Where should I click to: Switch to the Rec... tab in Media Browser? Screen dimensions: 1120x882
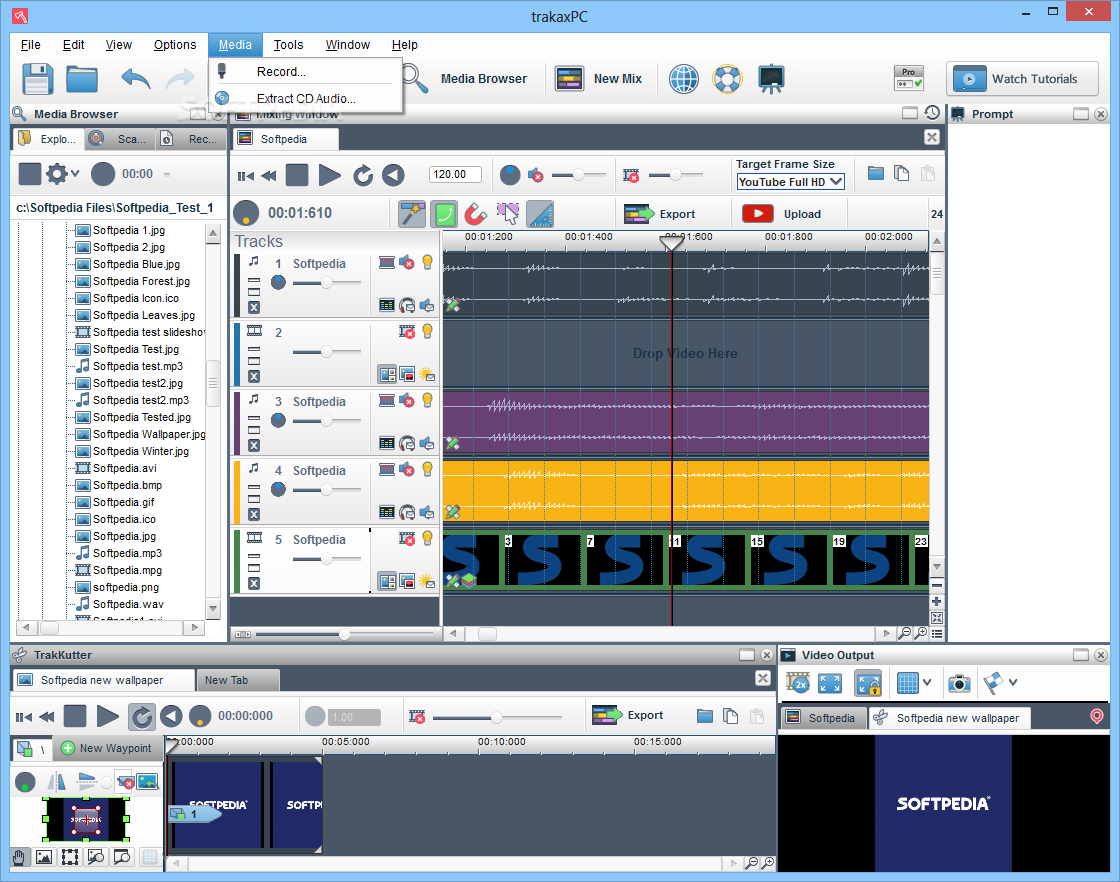pyautogui.click(x=190, y=139)
